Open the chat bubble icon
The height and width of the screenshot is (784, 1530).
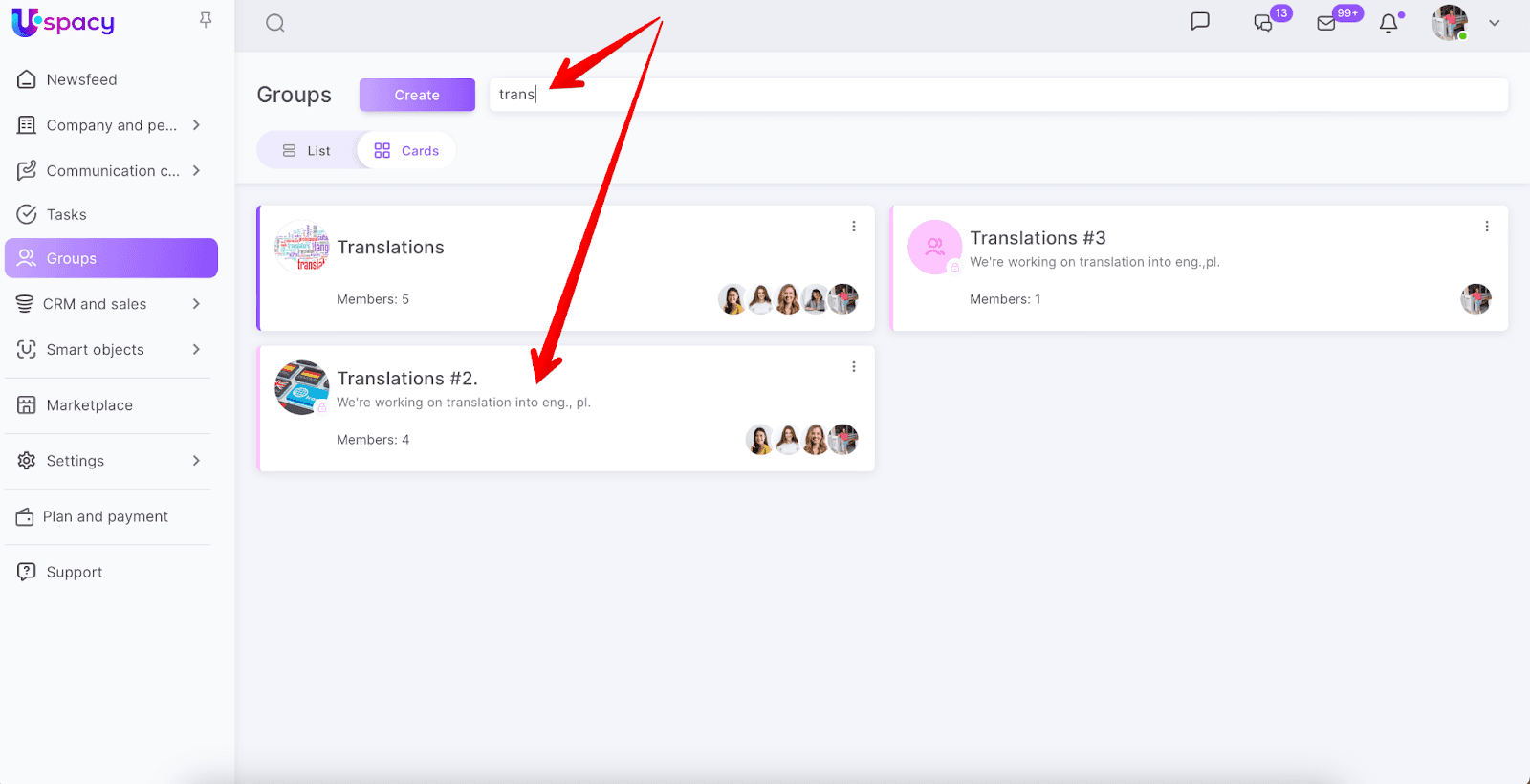coord(1200,22)
